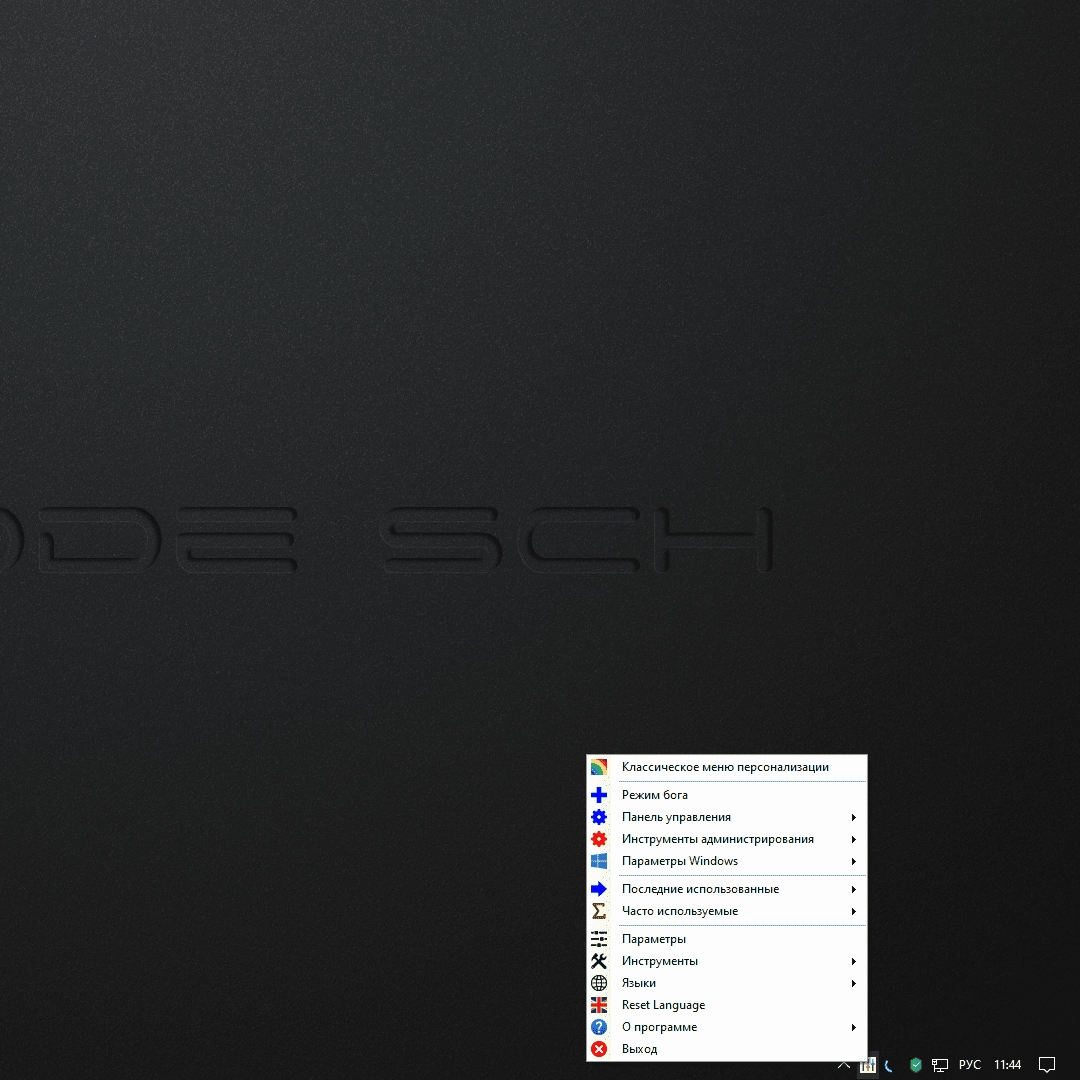Expand the Параметры Windows submenu arrow

(x=853, y=861)
